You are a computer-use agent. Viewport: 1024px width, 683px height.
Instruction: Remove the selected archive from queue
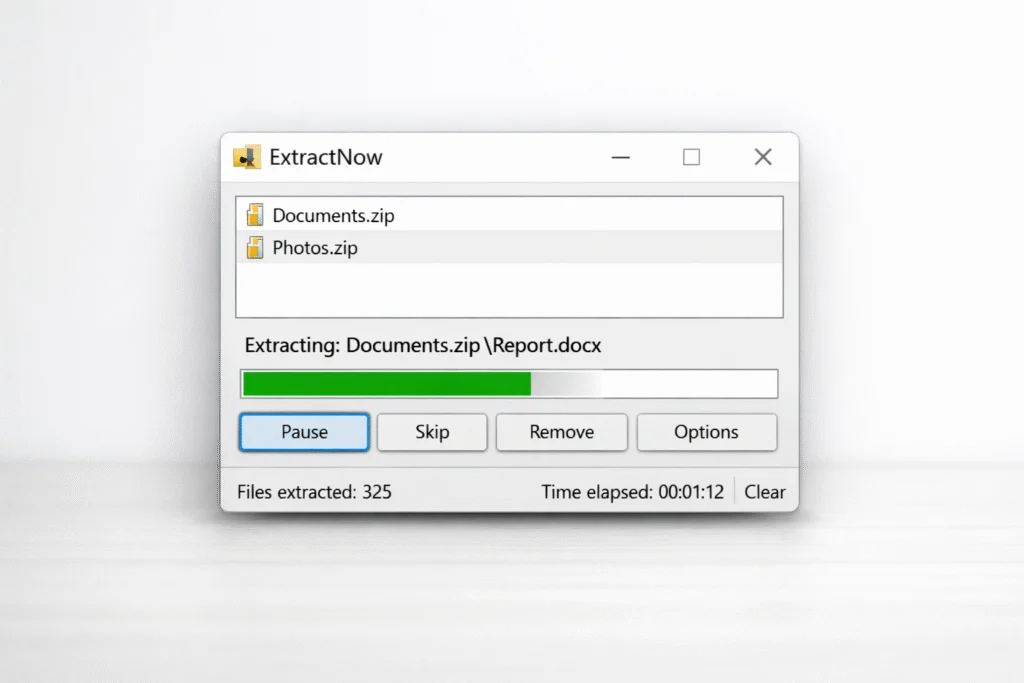[x=561, y=432]
